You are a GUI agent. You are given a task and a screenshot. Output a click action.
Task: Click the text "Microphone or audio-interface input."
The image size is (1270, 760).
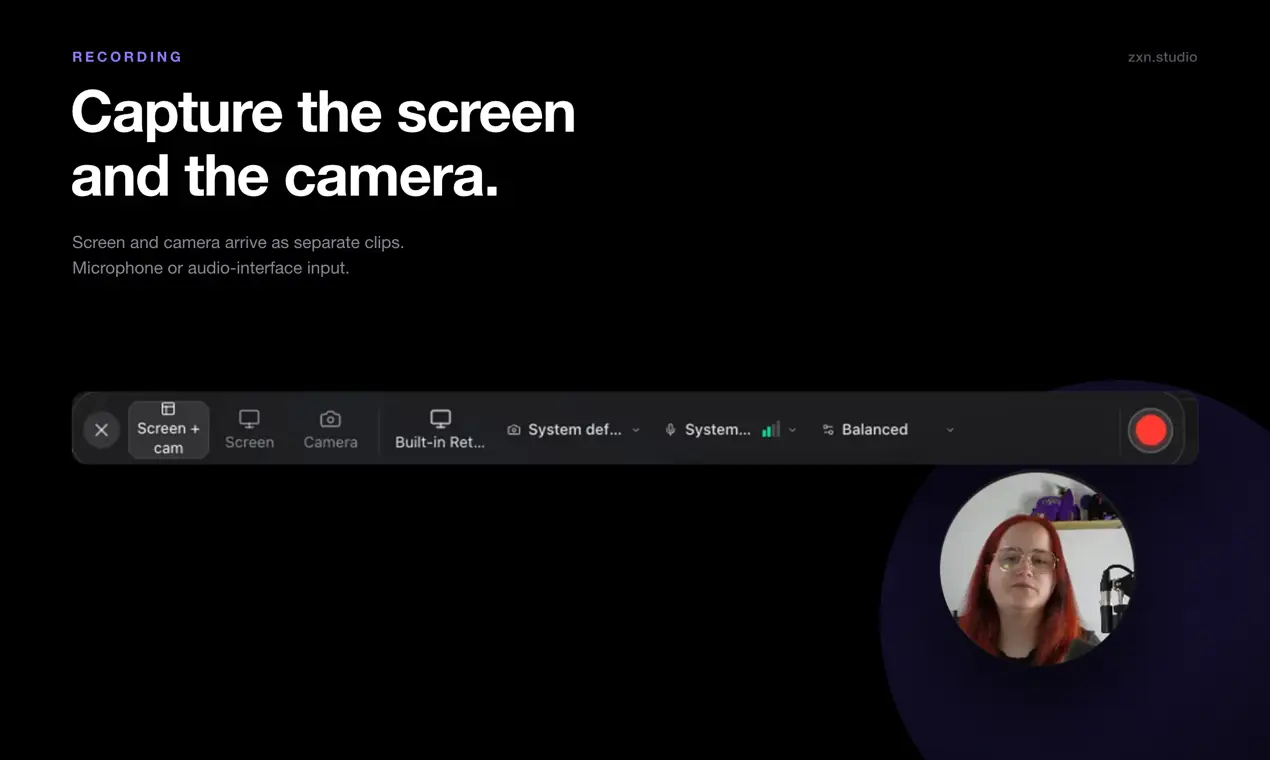click(211, 268)
